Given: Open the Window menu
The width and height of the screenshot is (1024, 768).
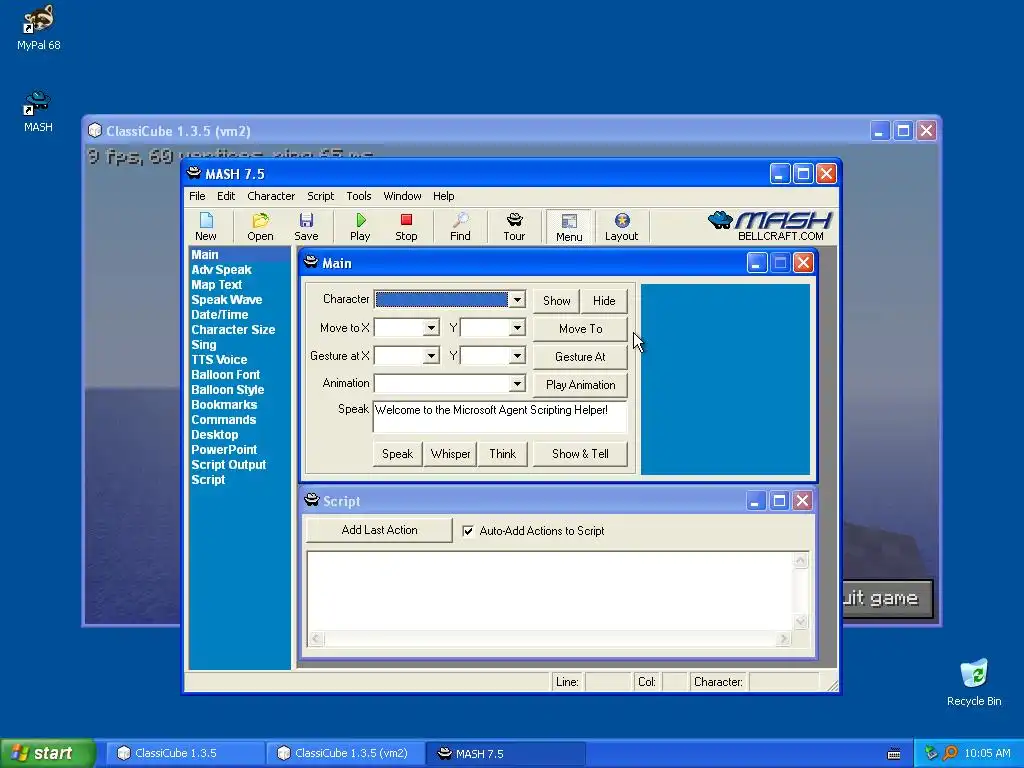Looking at the screenshot, I should (402, 196).
